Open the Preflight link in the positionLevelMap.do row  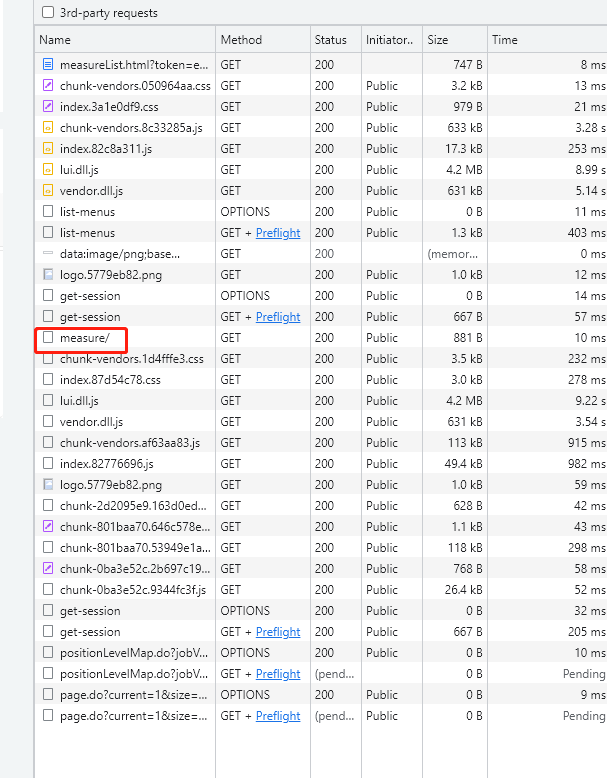(x=278, y=674)
